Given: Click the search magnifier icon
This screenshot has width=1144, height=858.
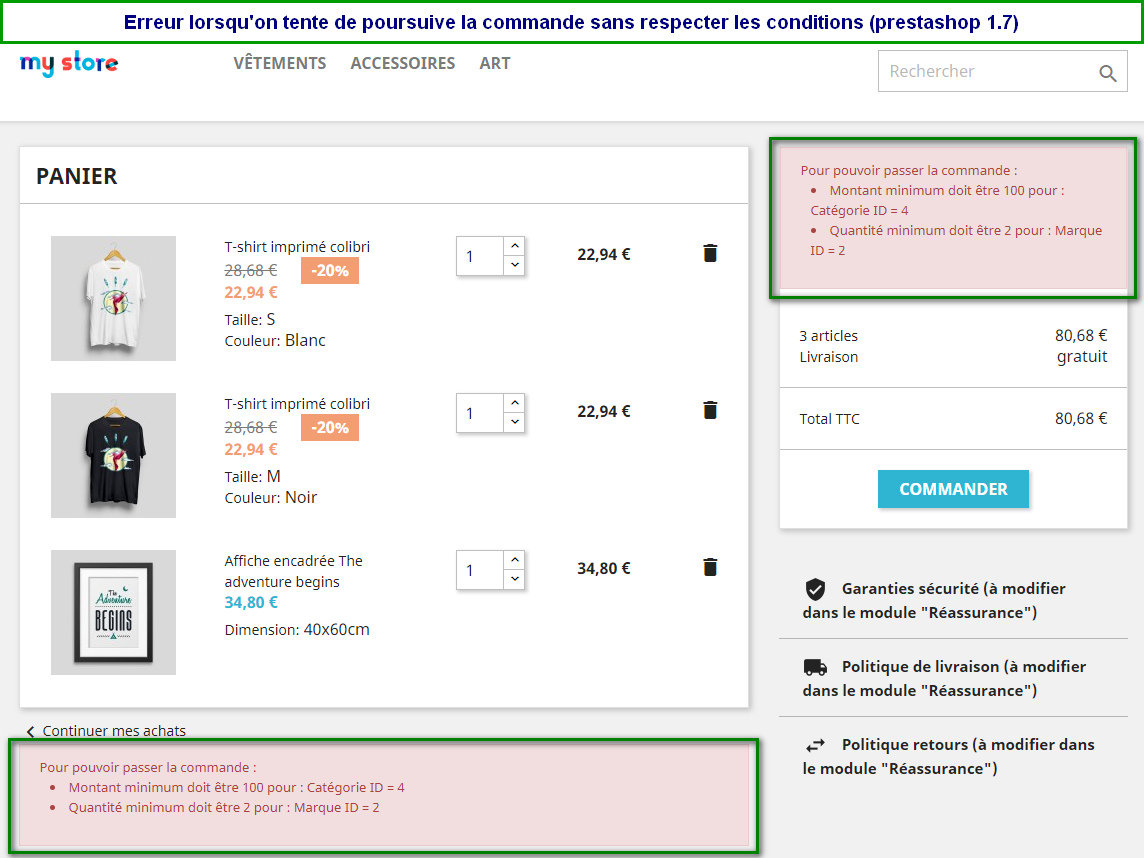Looking at the screenshot, I should coord(1108,73).
